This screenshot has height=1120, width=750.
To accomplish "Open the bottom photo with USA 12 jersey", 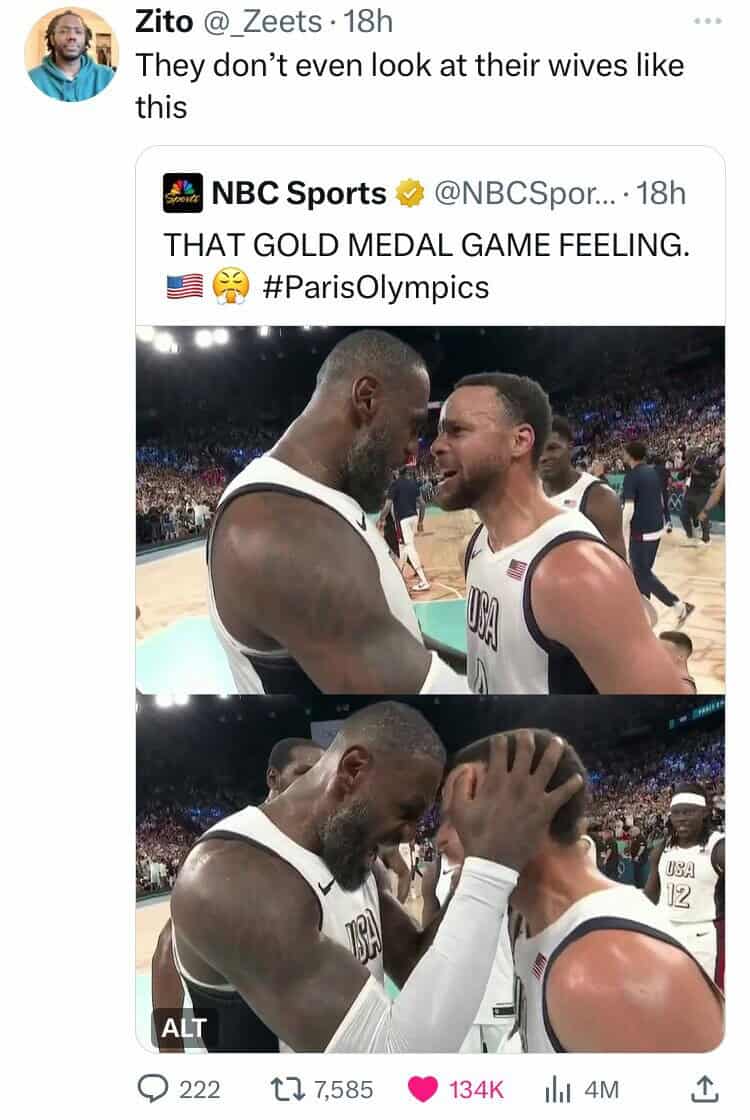I will coord(430,873).
